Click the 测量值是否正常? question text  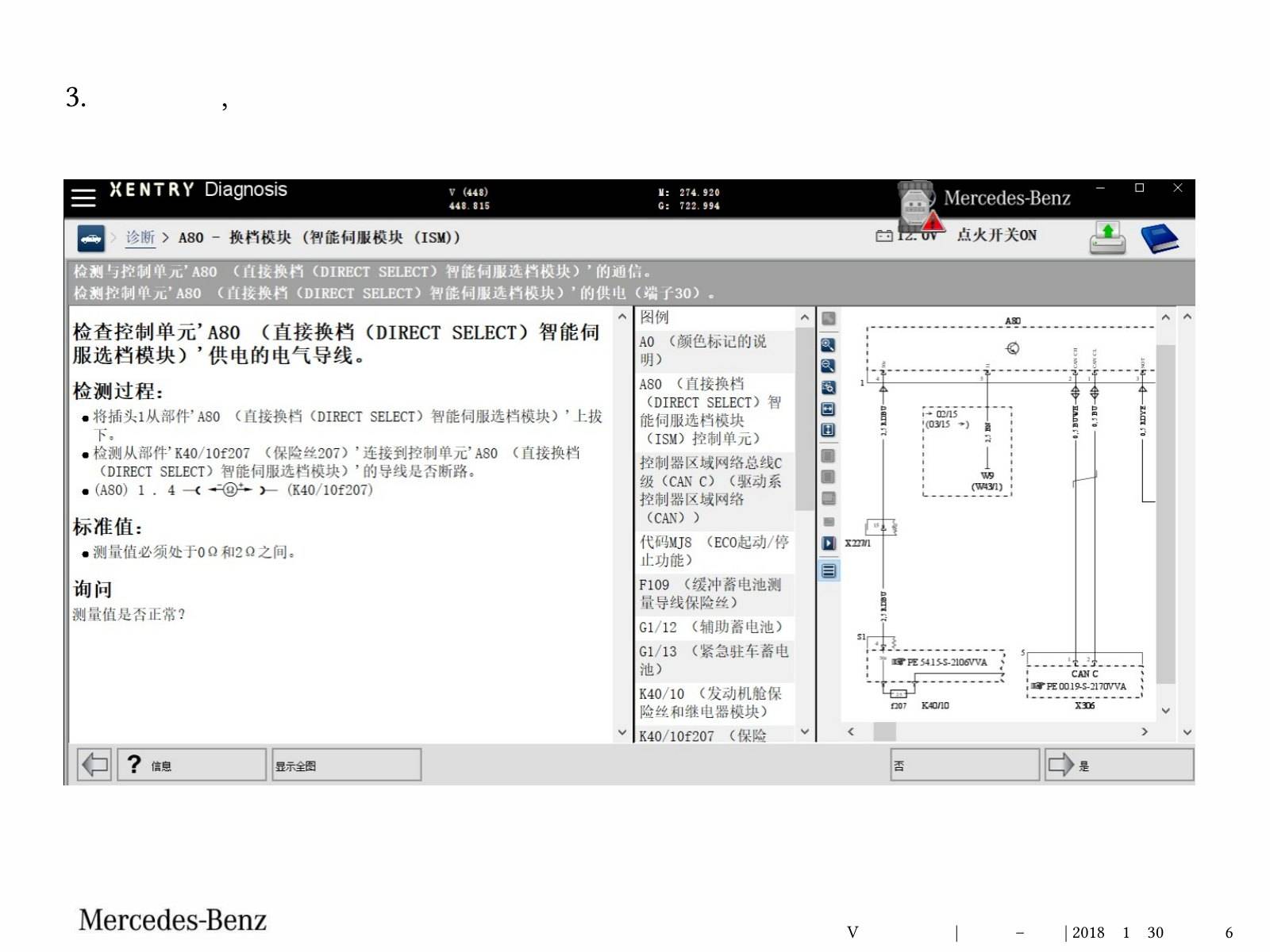point(129,614)
